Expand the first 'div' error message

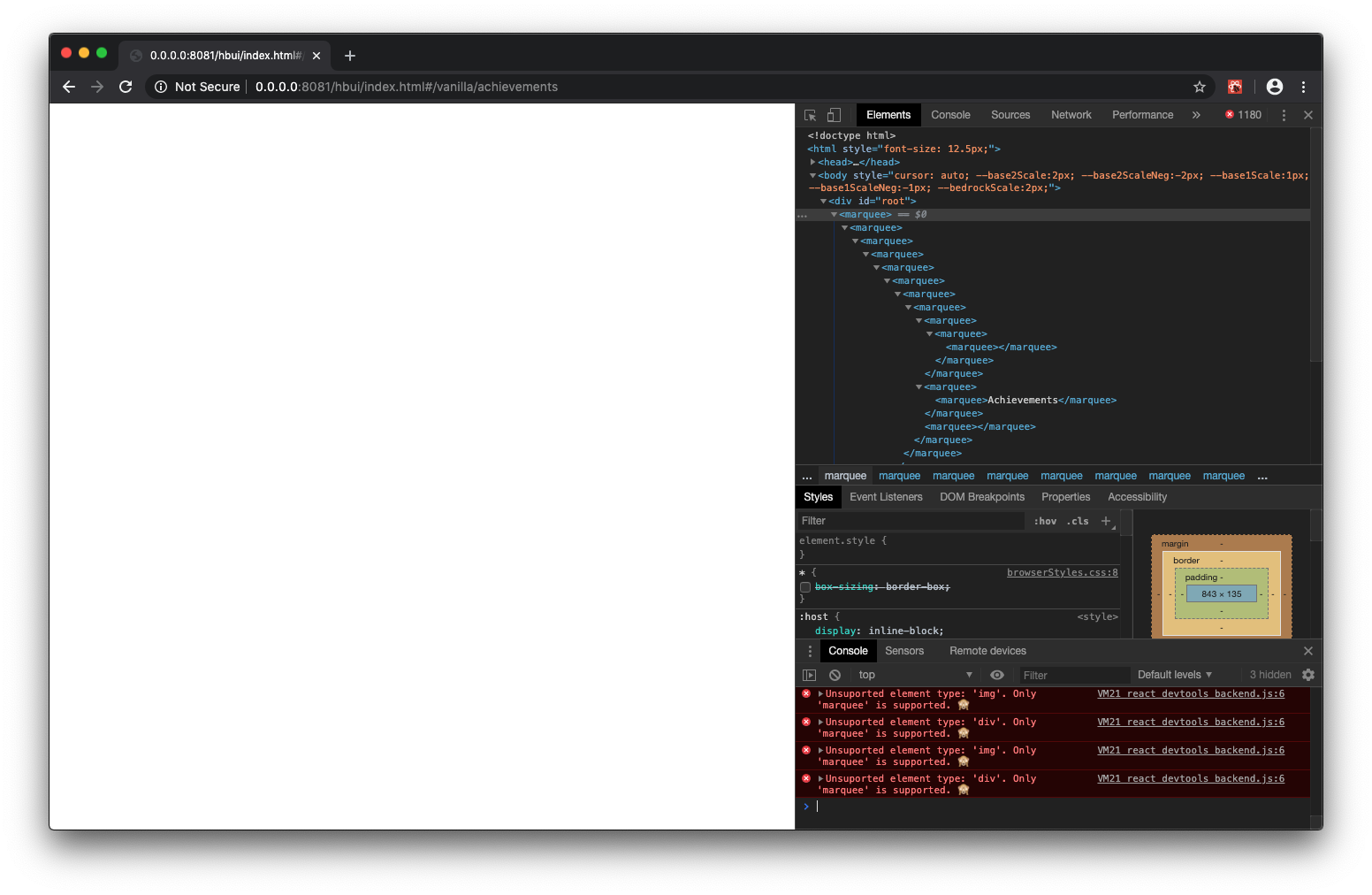(820, 723)
